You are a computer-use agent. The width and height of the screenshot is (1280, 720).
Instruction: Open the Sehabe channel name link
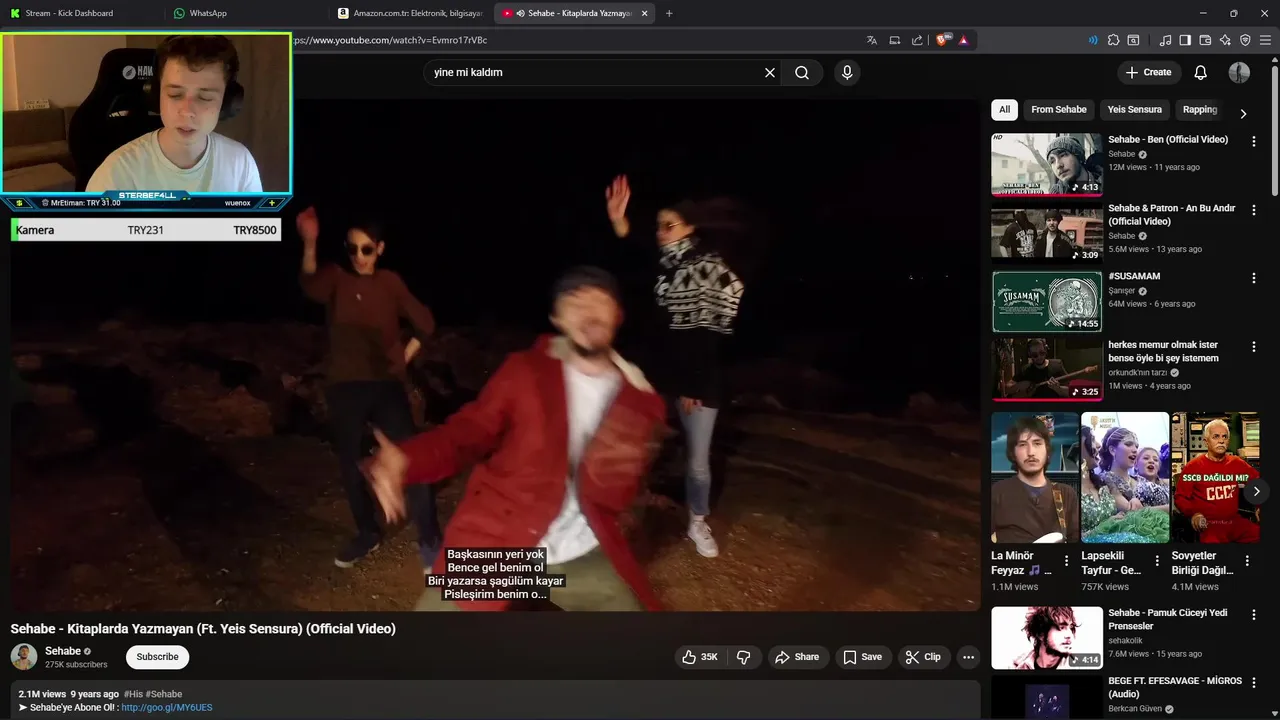click(63, 651)
